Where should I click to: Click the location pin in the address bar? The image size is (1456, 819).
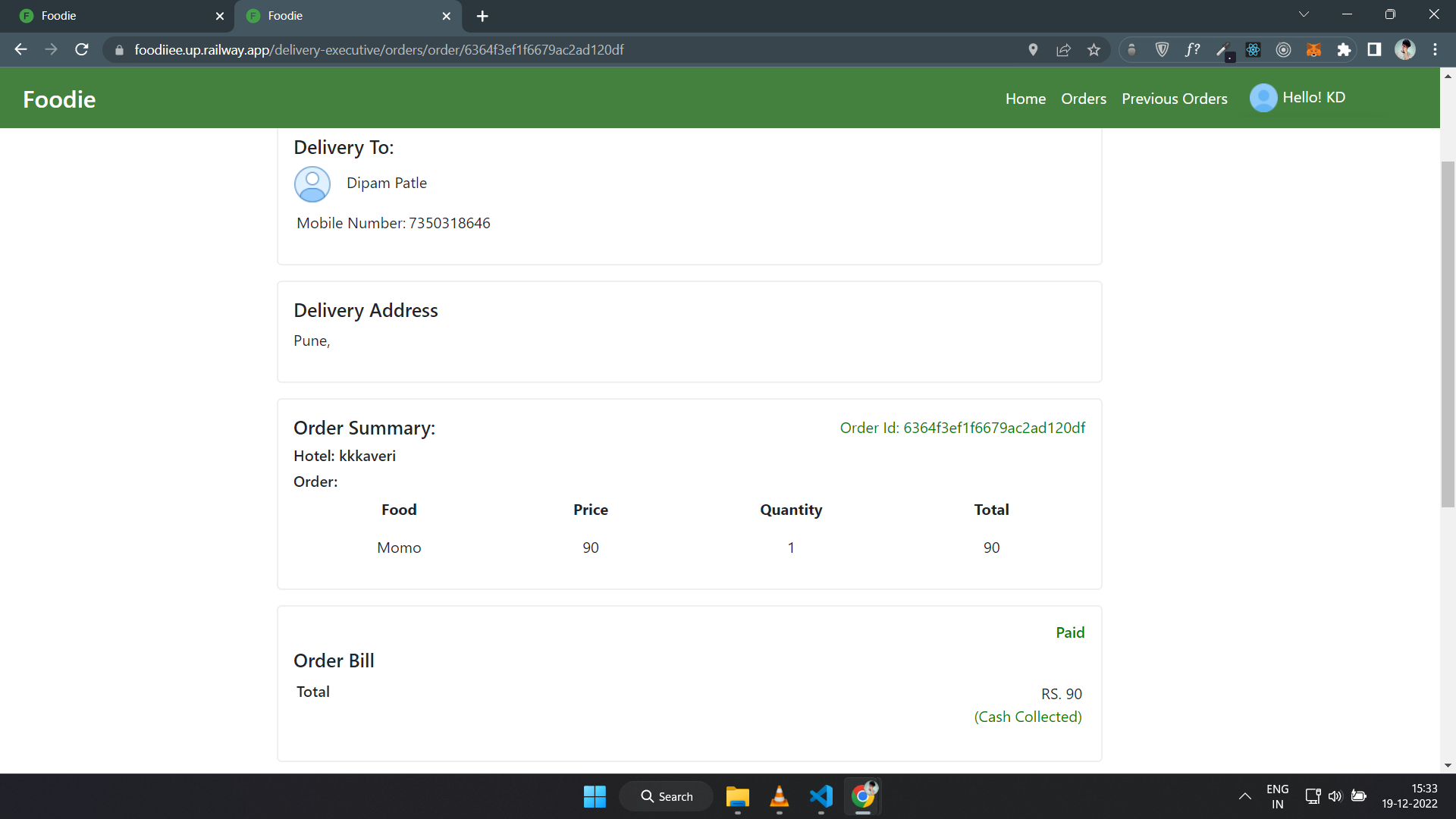click(1032, 49)
